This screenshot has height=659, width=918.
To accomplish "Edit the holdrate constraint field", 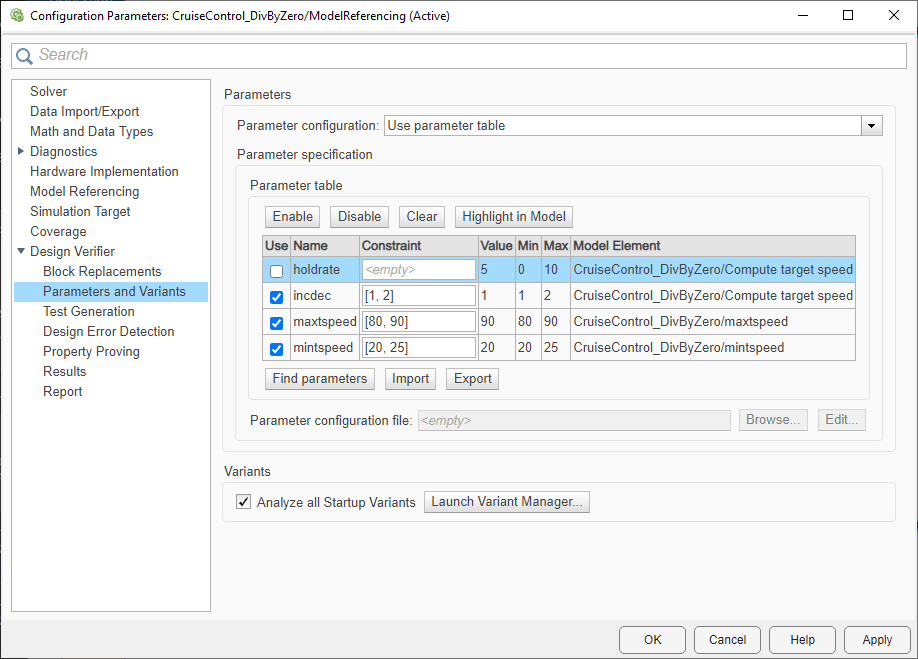I will point(419,270).
